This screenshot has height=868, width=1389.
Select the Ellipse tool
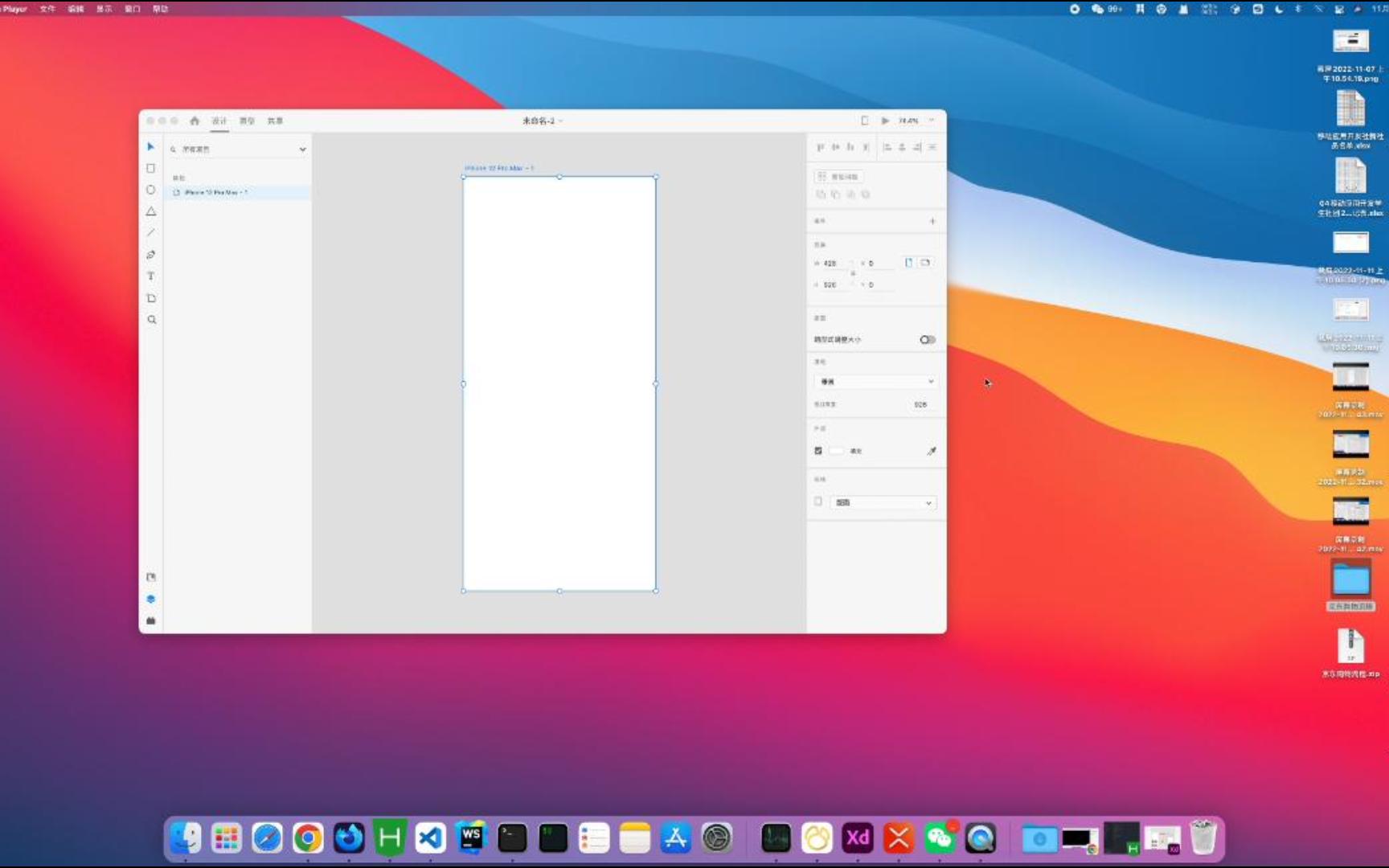coord(150,190)
